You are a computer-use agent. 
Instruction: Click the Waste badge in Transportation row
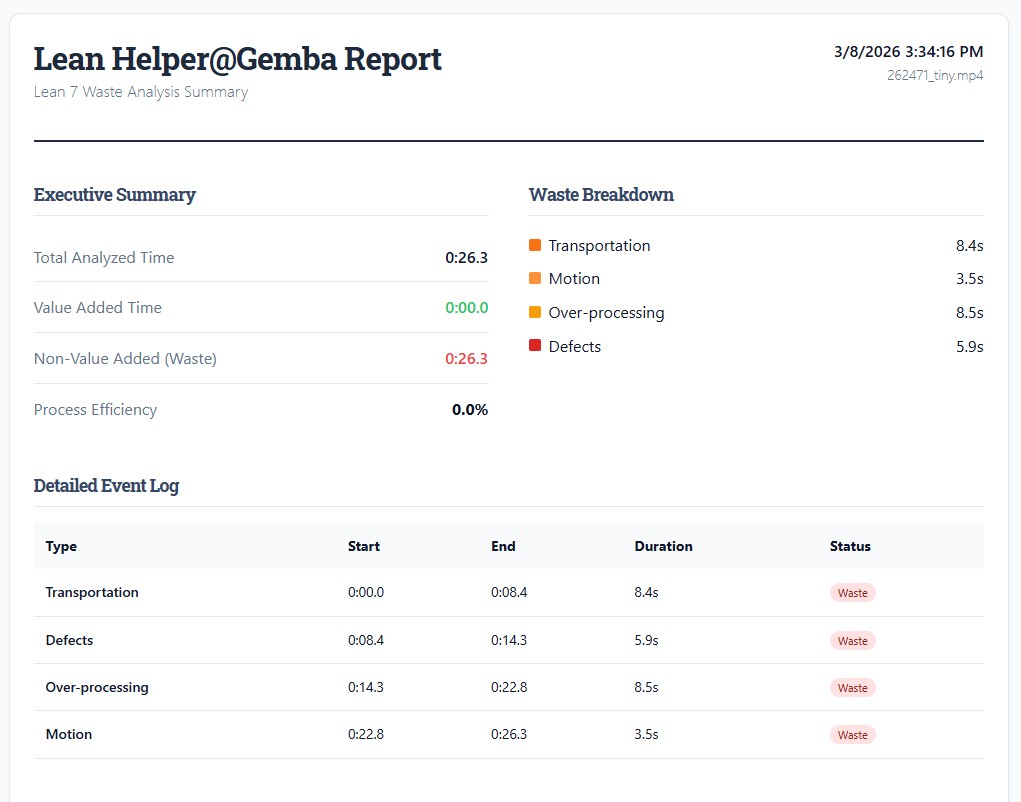click(x=852, y=593)
